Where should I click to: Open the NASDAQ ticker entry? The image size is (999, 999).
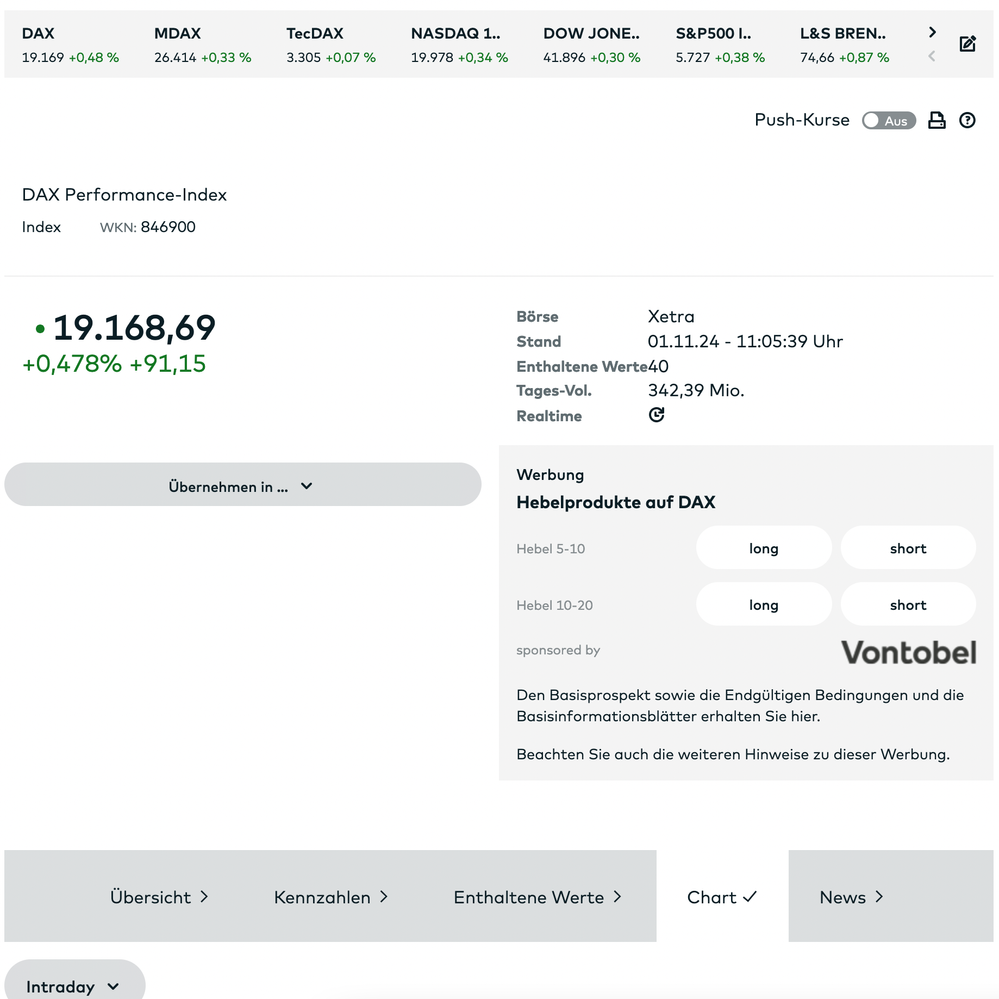[x=459, y=45]
